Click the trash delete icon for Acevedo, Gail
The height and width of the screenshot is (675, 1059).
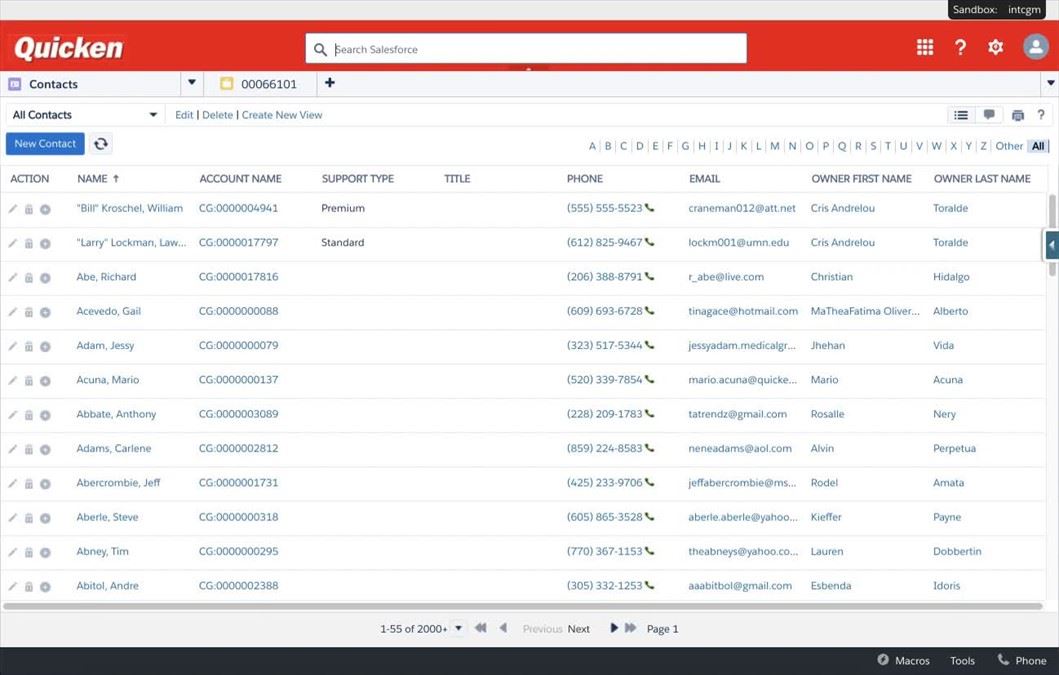click(29, 312)
